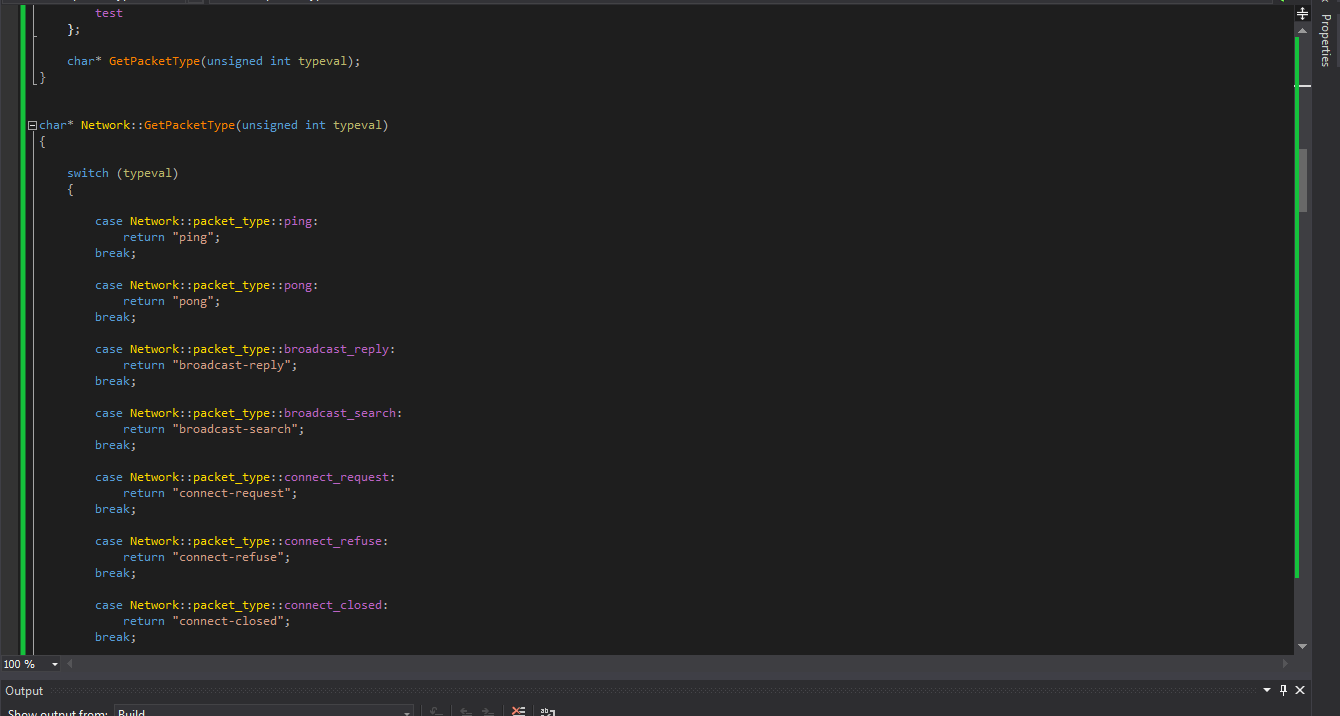Click the line return "connect-closed";
Viewport: 1340px width, 716px height.
207,621
